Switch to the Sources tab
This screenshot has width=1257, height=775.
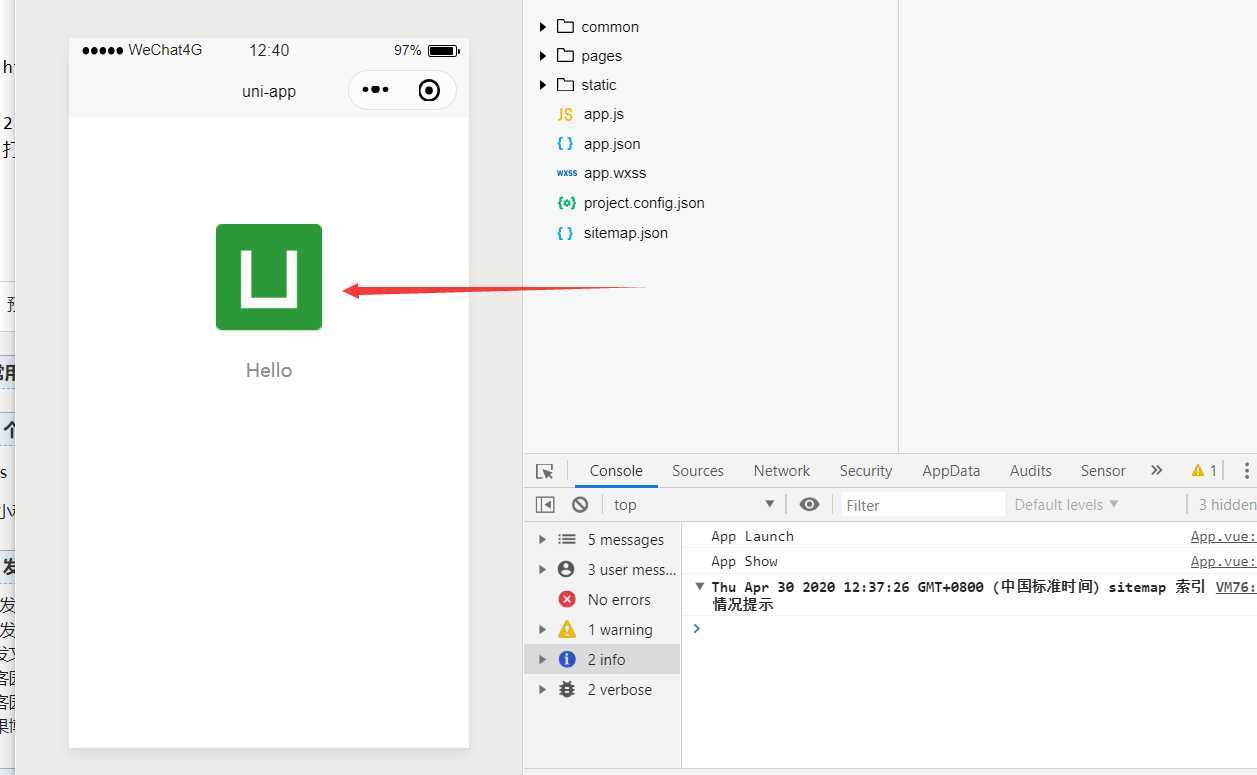[698, 471]
